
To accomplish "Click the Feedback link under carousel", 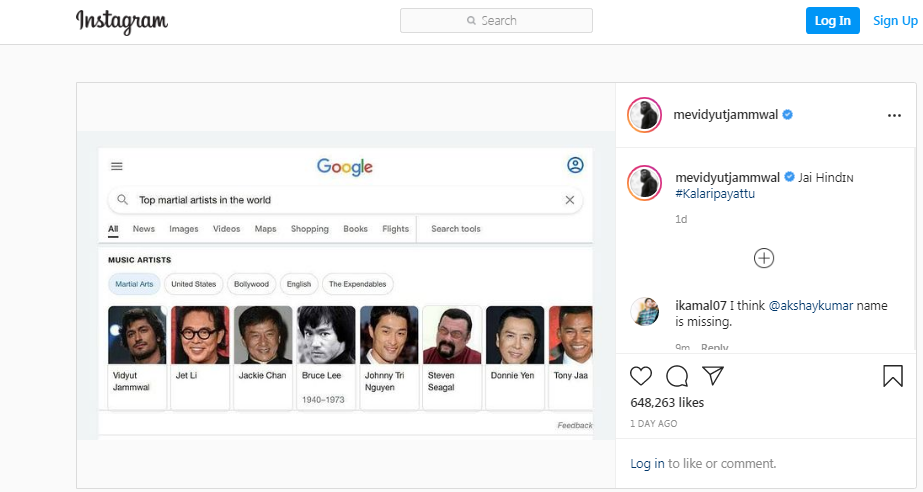I will (x=575, y=425).
